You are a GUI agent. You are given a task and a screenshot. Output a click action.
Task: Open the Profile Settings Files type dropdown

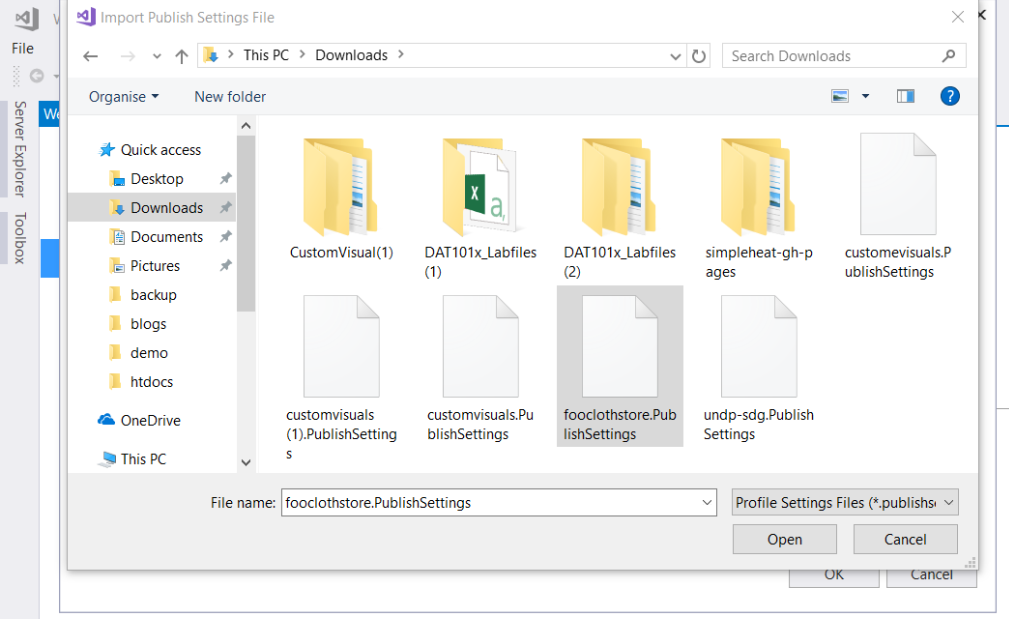tap(845, 503)
